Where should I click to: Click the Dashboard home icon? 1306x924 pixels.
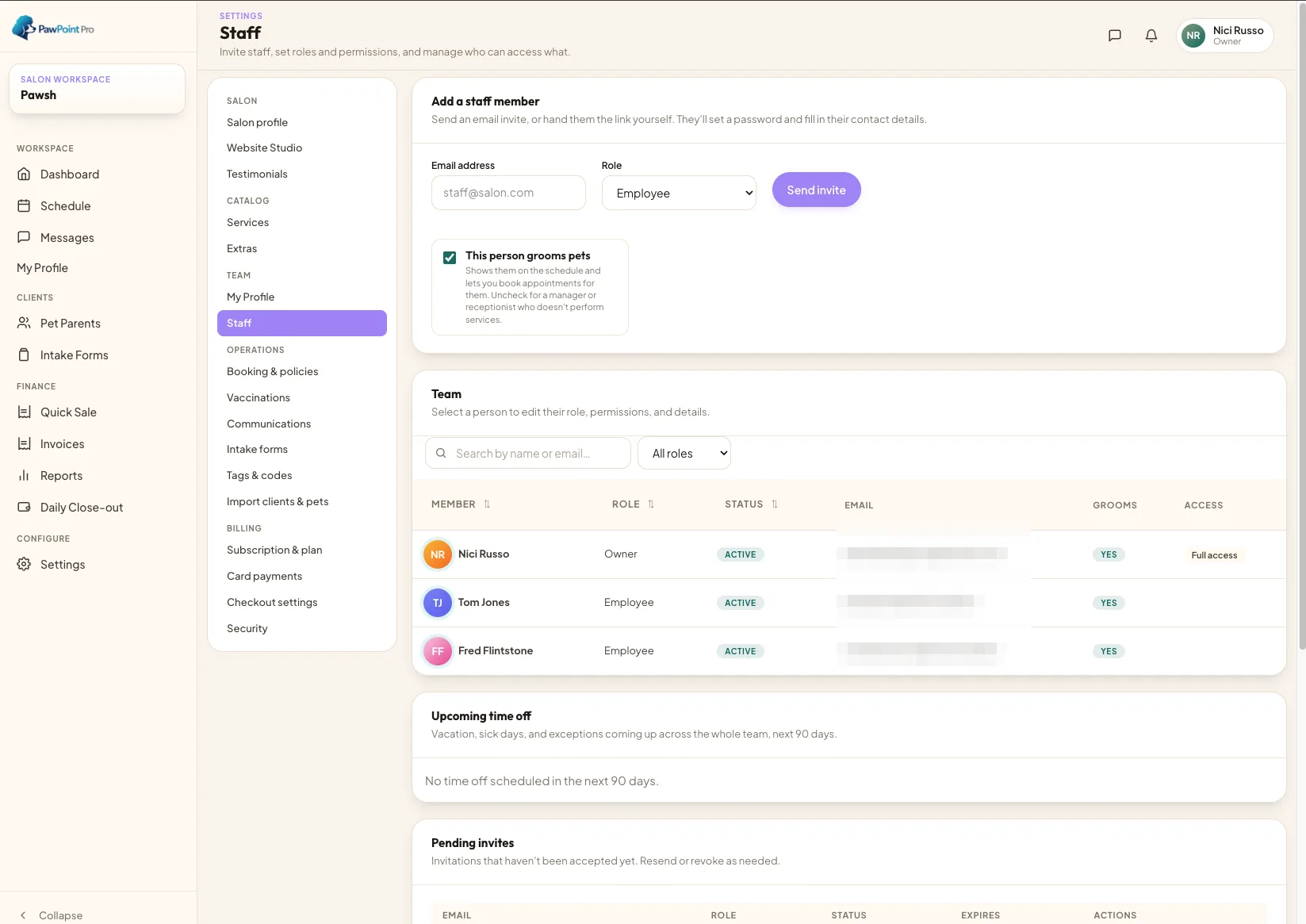(x=24, y=174)
